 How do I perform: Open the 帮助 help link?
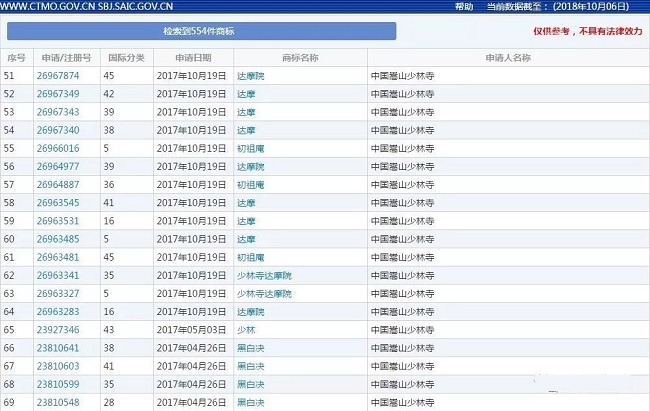pyautogui.click(x=464, y=6)
